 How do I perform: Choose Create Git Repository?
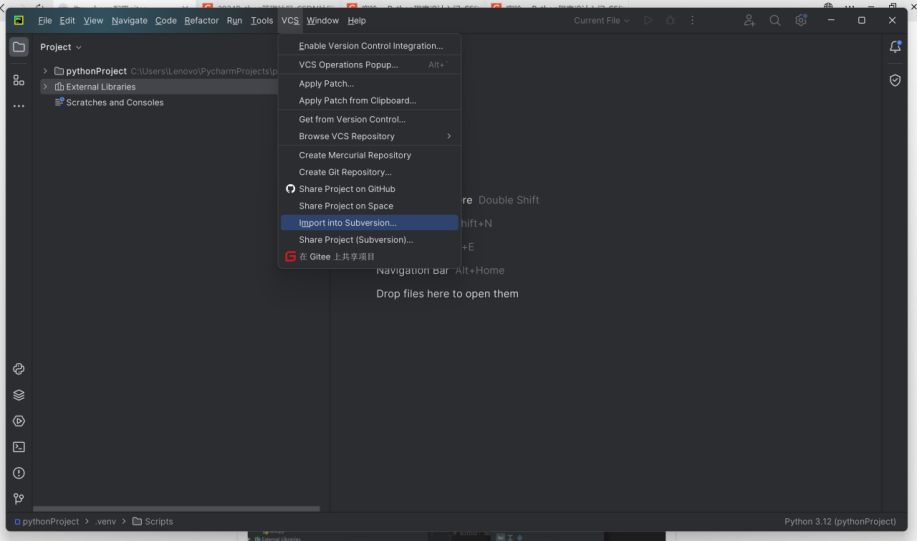tap(370, 172)
